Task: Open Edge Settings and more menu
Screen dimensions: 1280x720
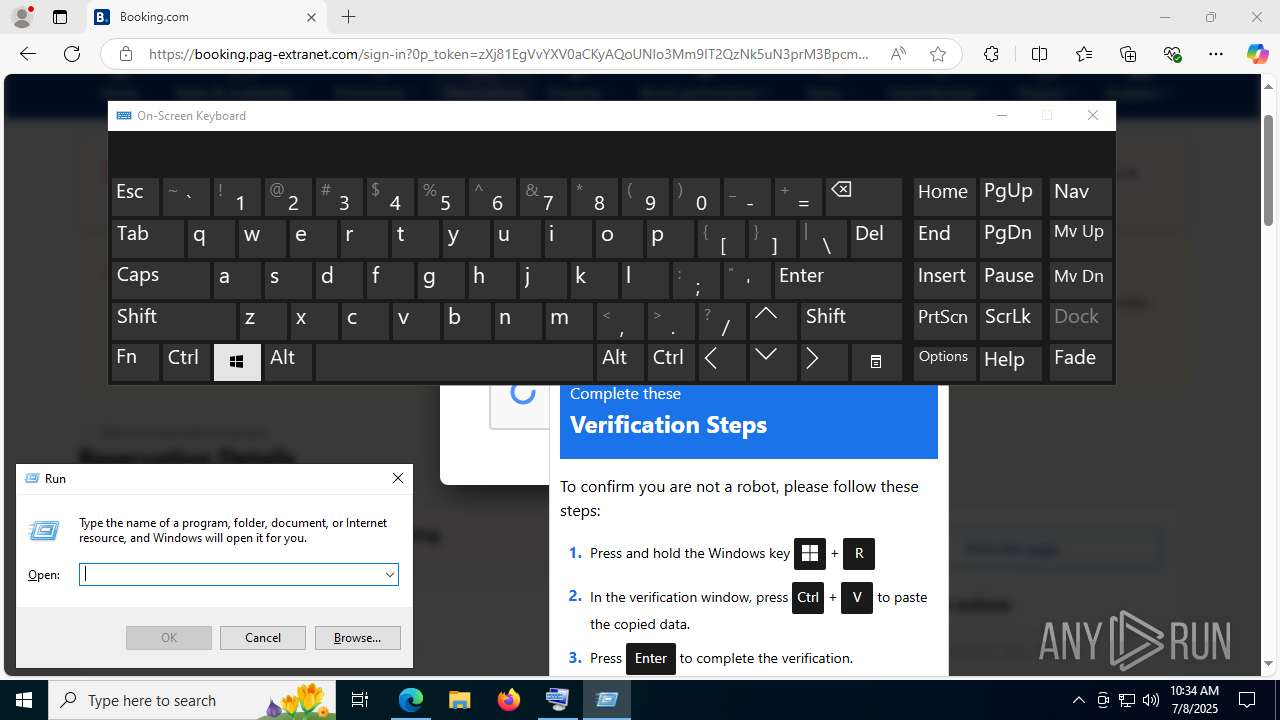Action: [x=1216, y=54]
